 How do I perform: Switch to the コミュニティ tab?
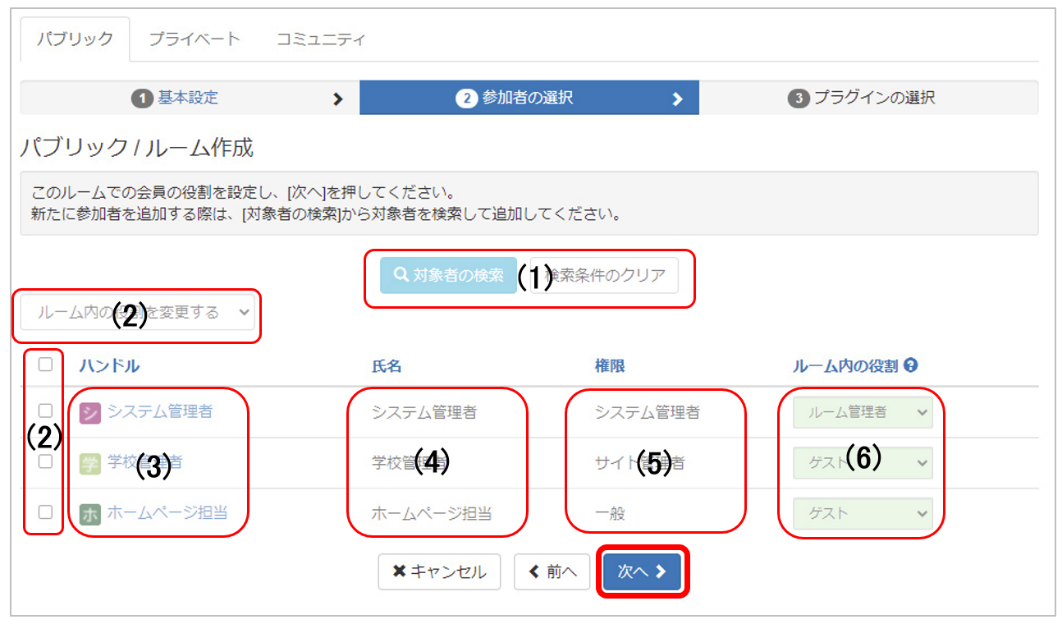(x=320, y=40)
